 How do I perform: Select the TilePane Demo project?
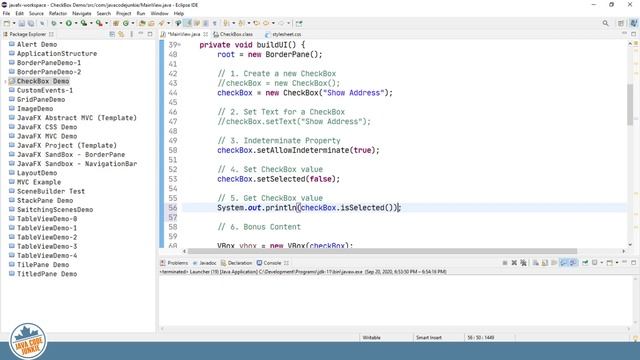click(x=43, y=265)
